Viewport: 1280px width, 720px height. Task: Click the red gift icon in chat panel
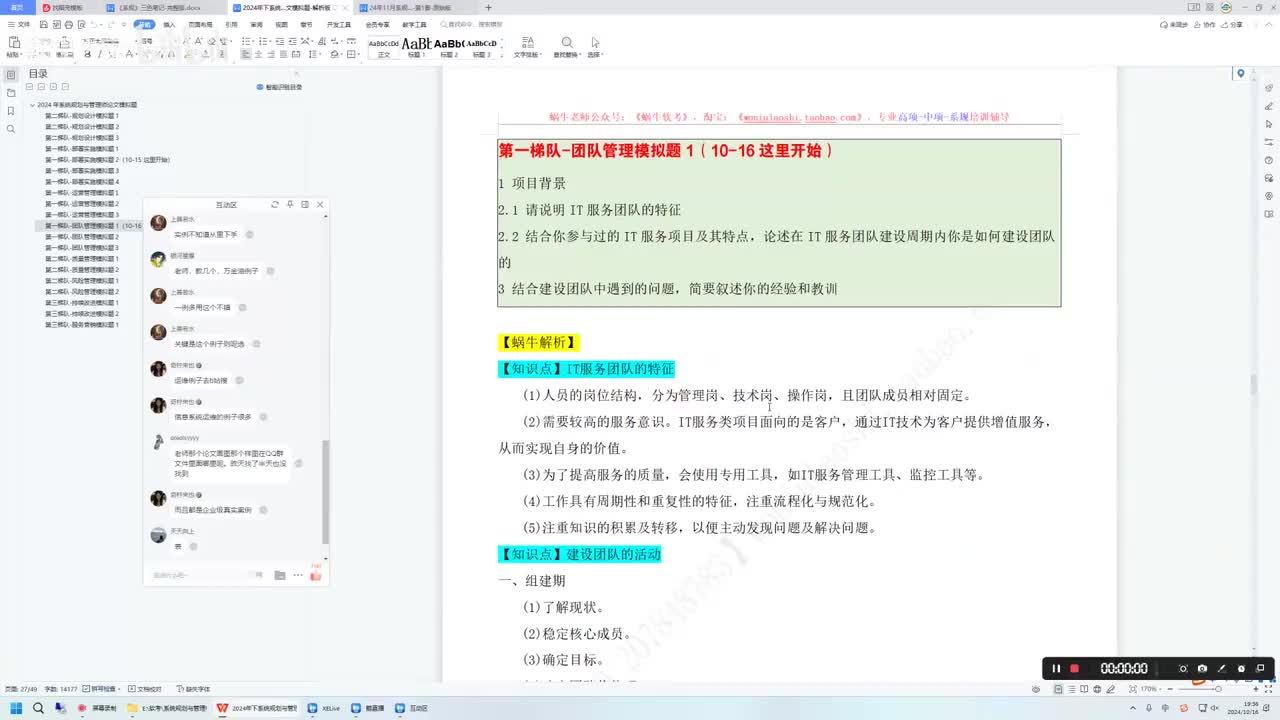[x=316, y=574]
